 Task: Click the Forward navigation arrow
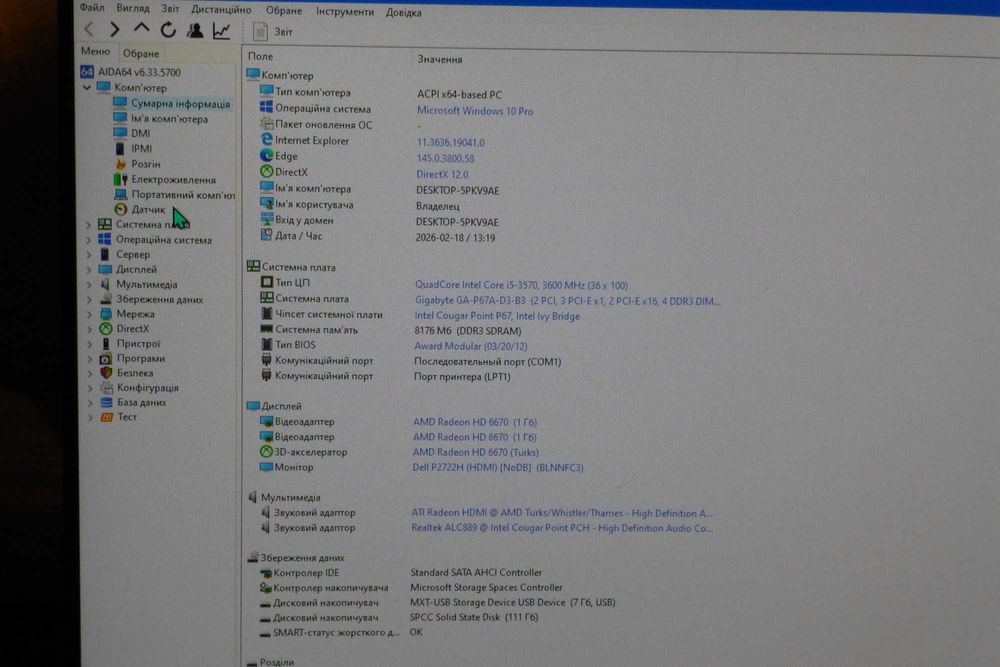pos(115,29)
